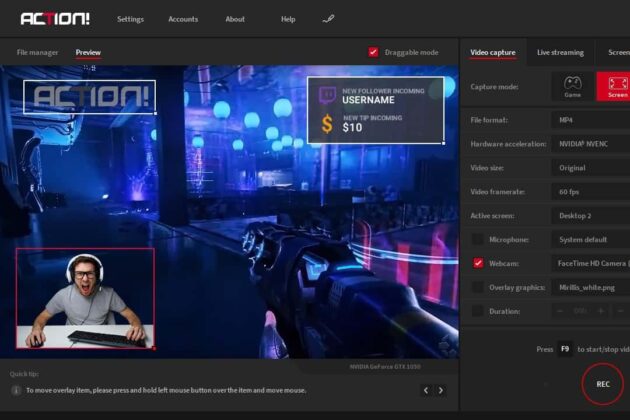Open the Video size Original dropdown

click(591, 168)
